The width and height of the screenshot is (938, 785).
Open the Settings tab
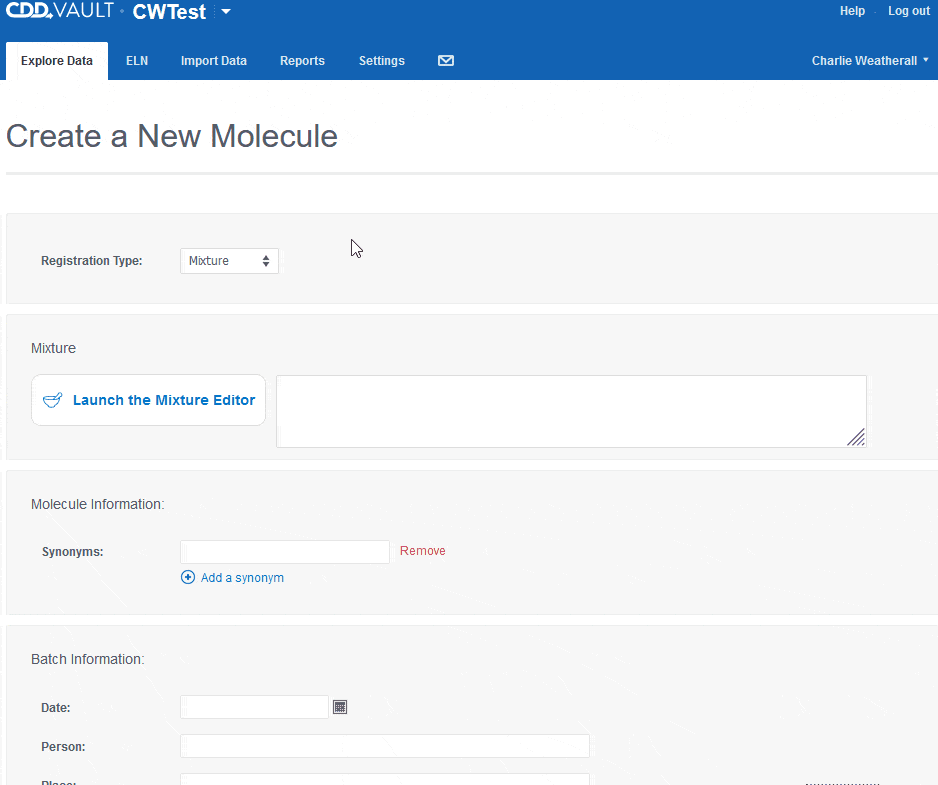tap(382, 60)
